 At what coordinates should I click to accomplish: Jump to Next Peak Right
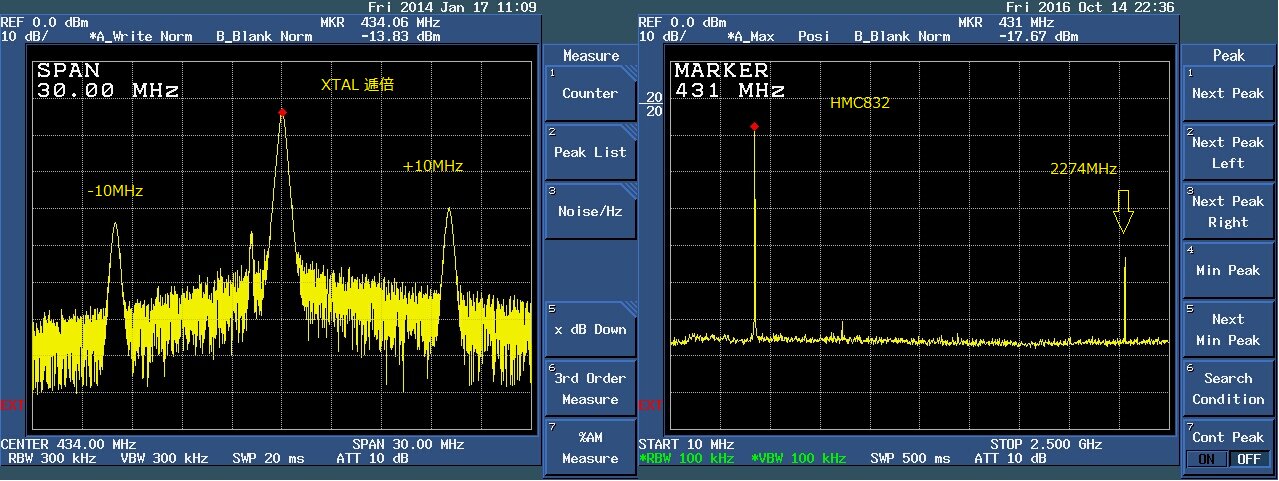[1228, 212]
